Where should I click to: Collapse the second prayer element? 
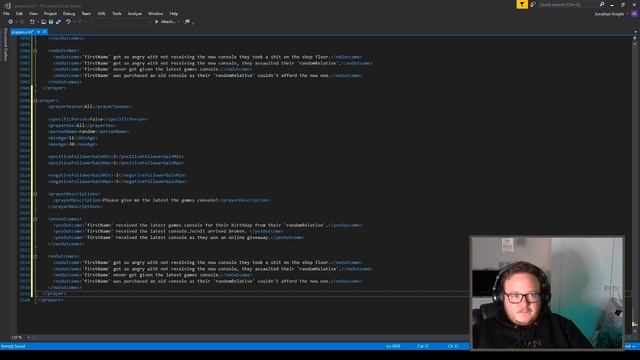click(35, 100)
